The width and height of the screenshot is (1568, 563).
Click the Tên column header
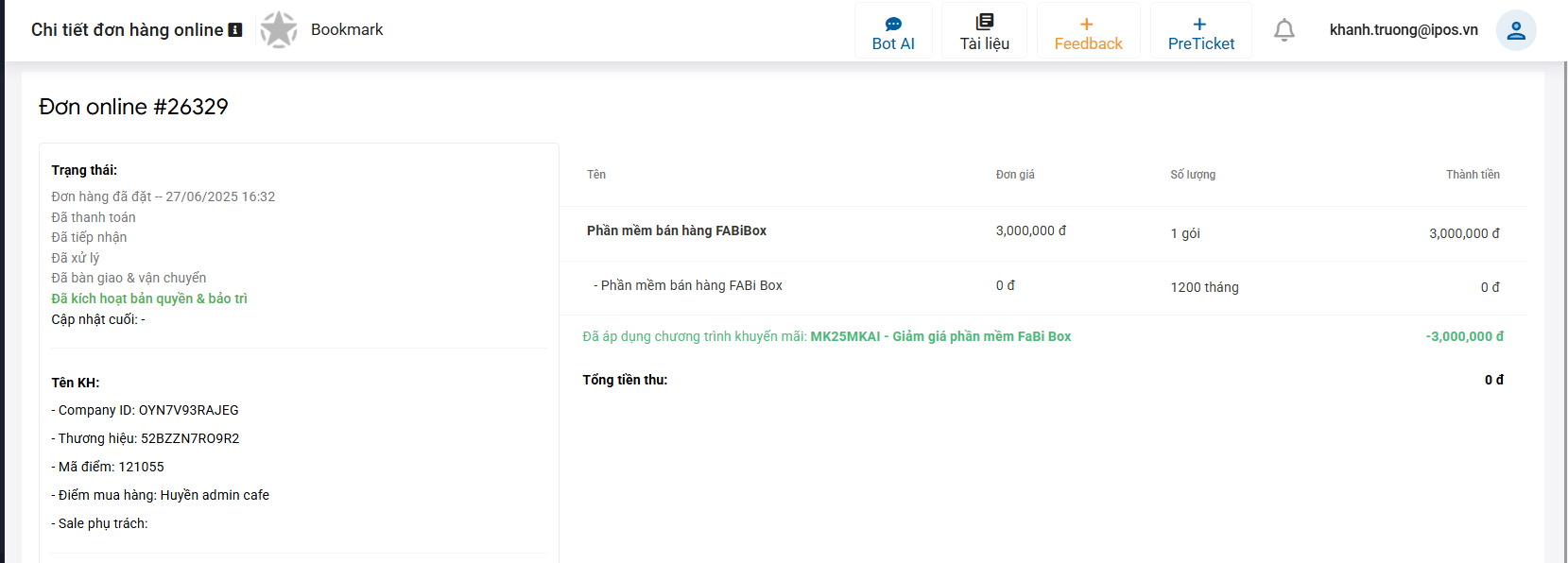click(x=596, y=175)
